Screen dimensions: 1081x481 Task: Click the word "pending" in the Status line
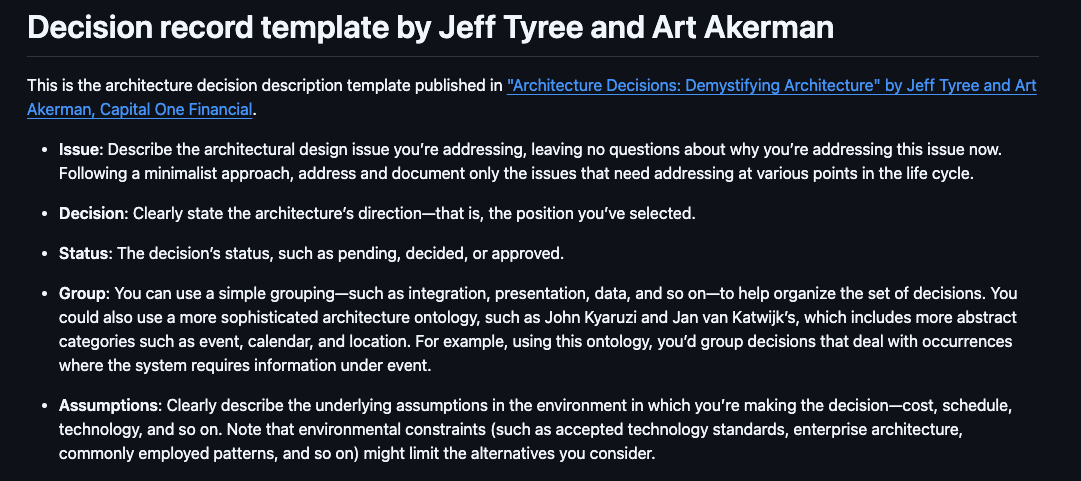click(x=371, y=254)
